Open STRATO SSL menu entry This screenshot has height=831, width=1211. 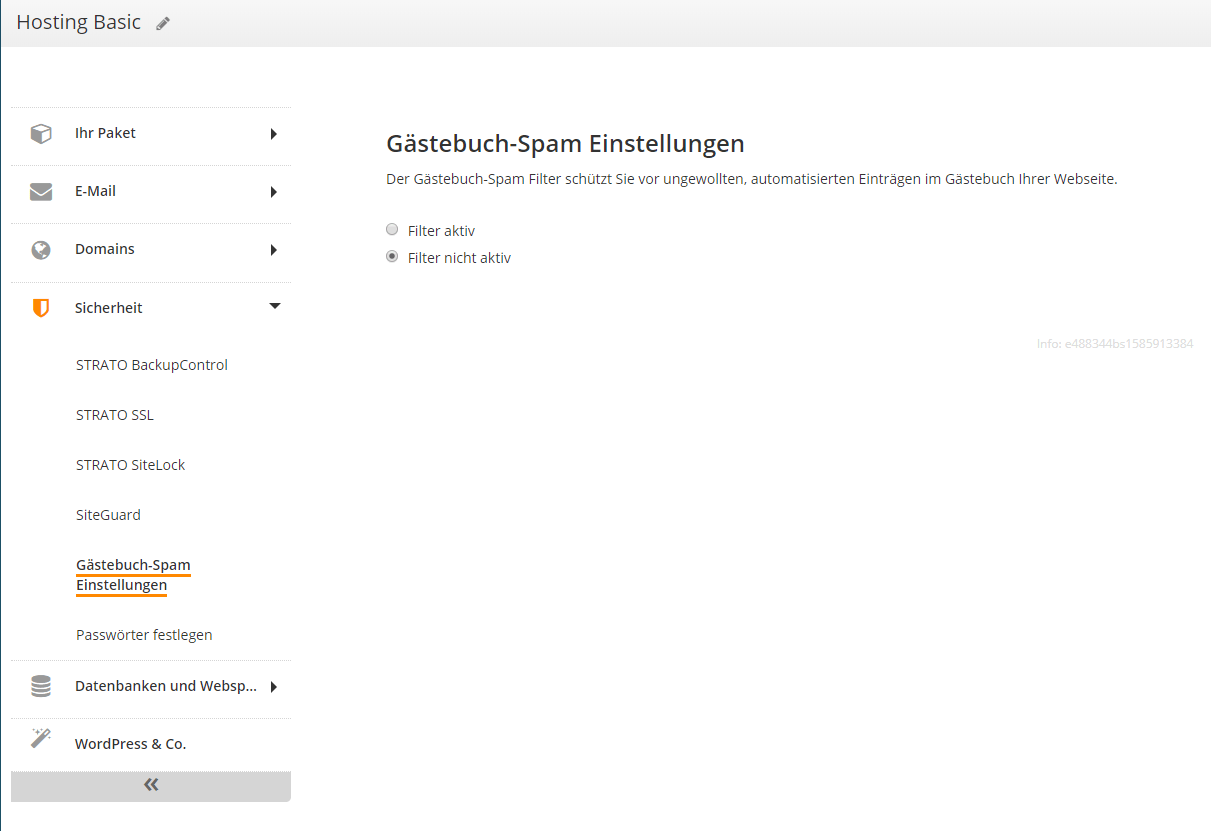point(115,415)
